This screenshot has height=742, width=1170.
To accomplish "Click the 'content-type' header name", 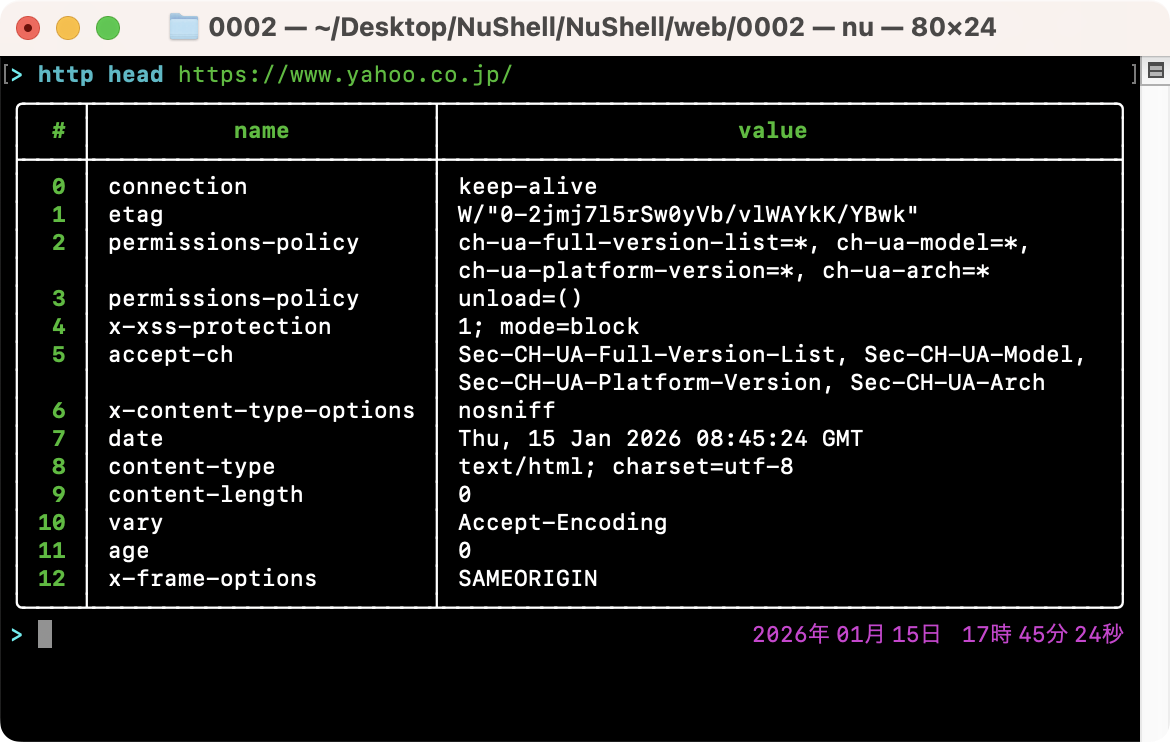I will point(191,467).
